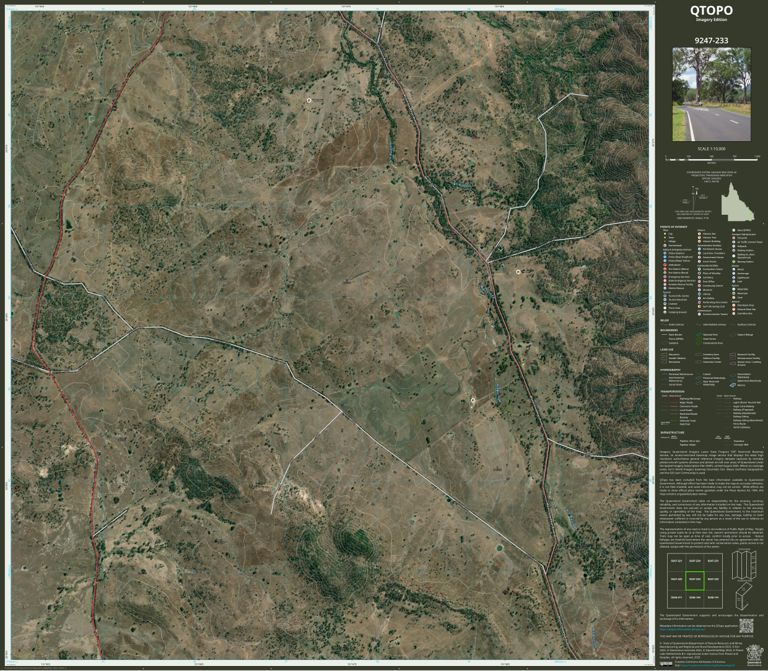Viewport: 768px width, 671px height.
Task: Click the National Park boundary legend symbol
Action: pos(698,335)
